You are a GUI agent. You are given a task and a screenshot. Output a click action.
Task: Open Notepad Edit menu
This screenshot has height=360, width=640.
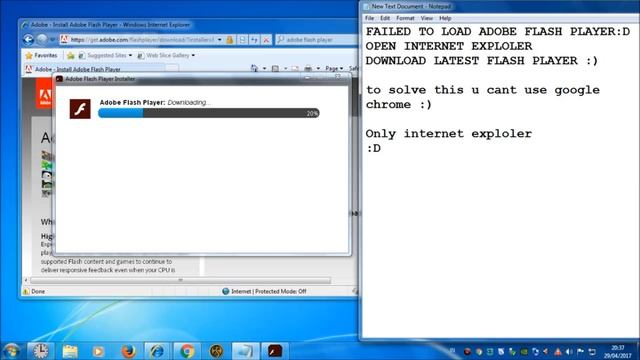[x=385, y=18]
